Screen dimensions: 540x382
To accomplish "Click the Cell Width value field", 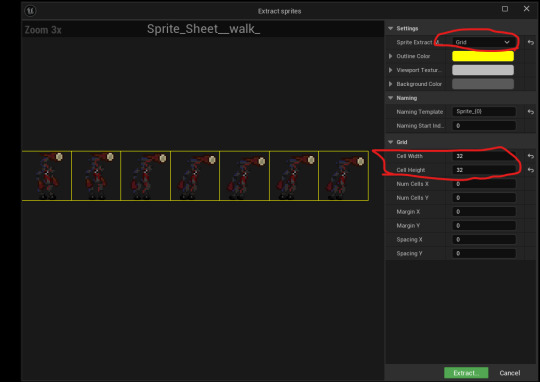I will tap(484, 156).
